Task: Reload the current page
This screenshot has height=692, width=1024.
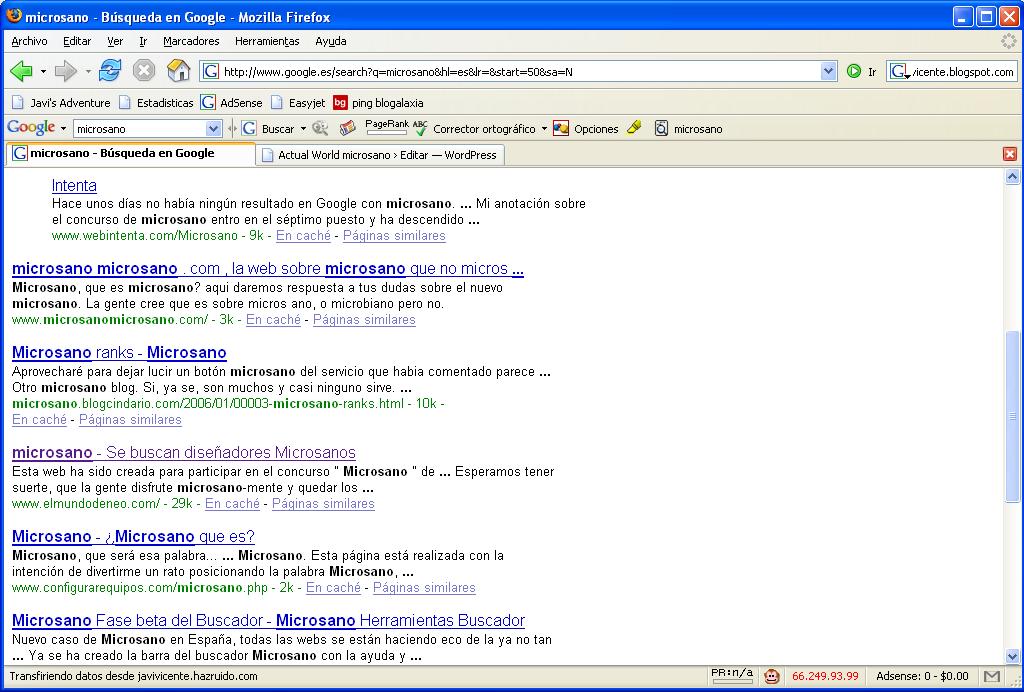Action: click(110, 71)
